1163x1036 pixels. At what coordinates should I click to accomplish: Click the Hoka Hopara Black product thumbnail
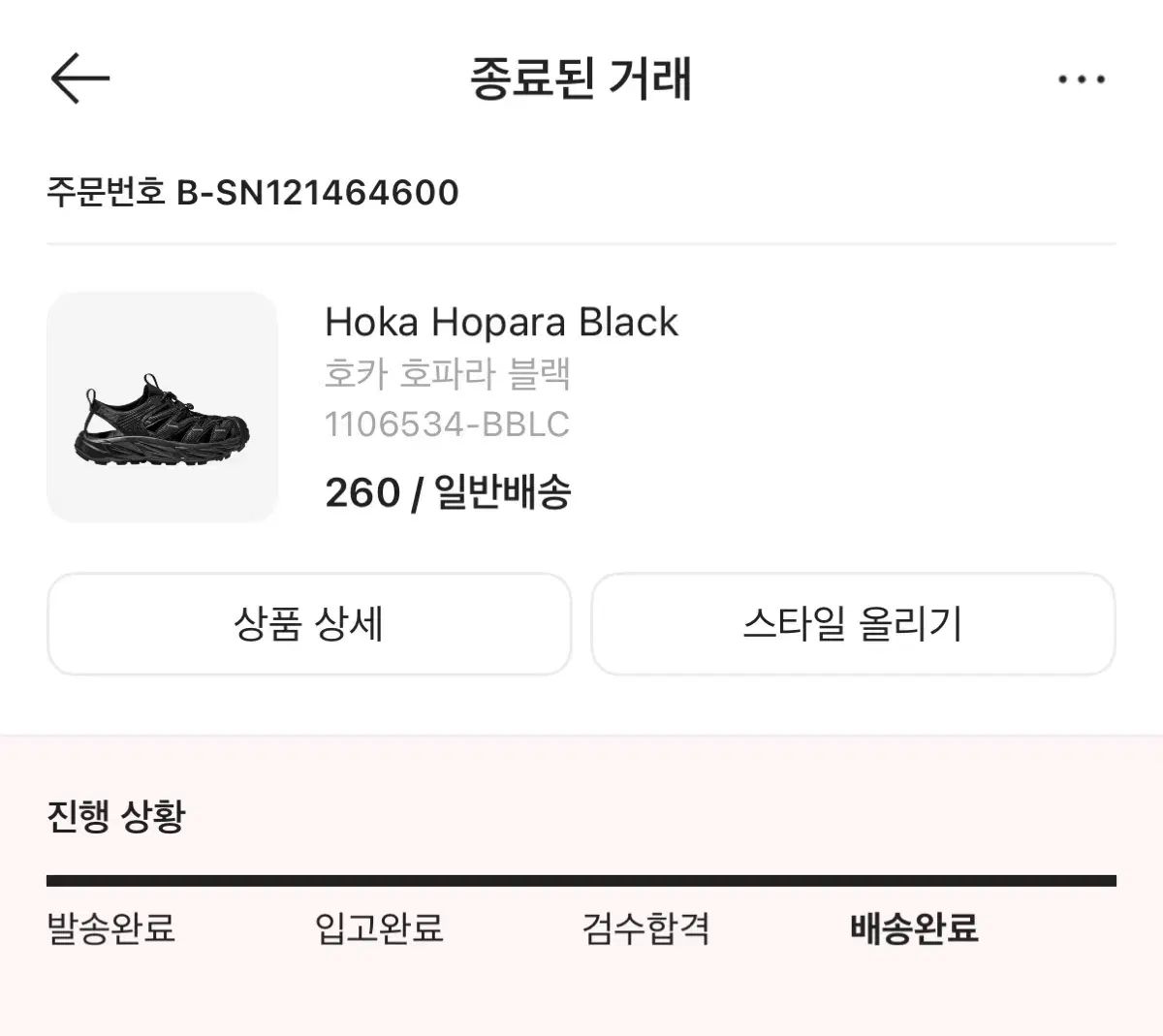coord(163,405)
